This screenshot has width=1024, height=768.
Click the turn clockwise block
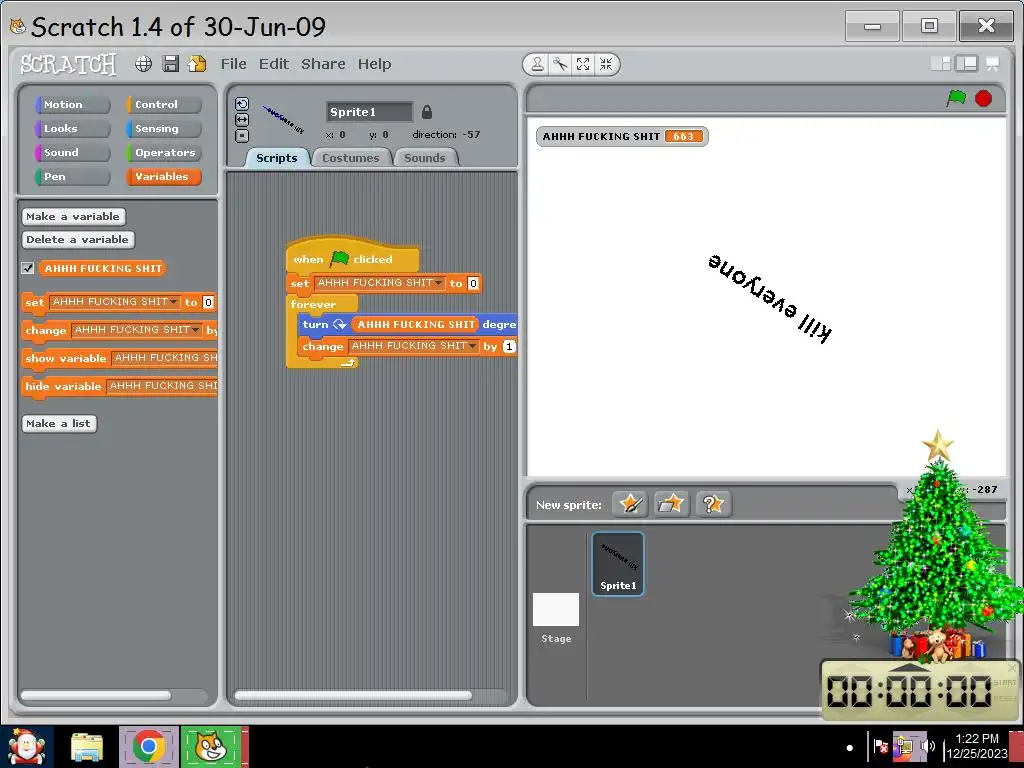(x=408, y=325)
